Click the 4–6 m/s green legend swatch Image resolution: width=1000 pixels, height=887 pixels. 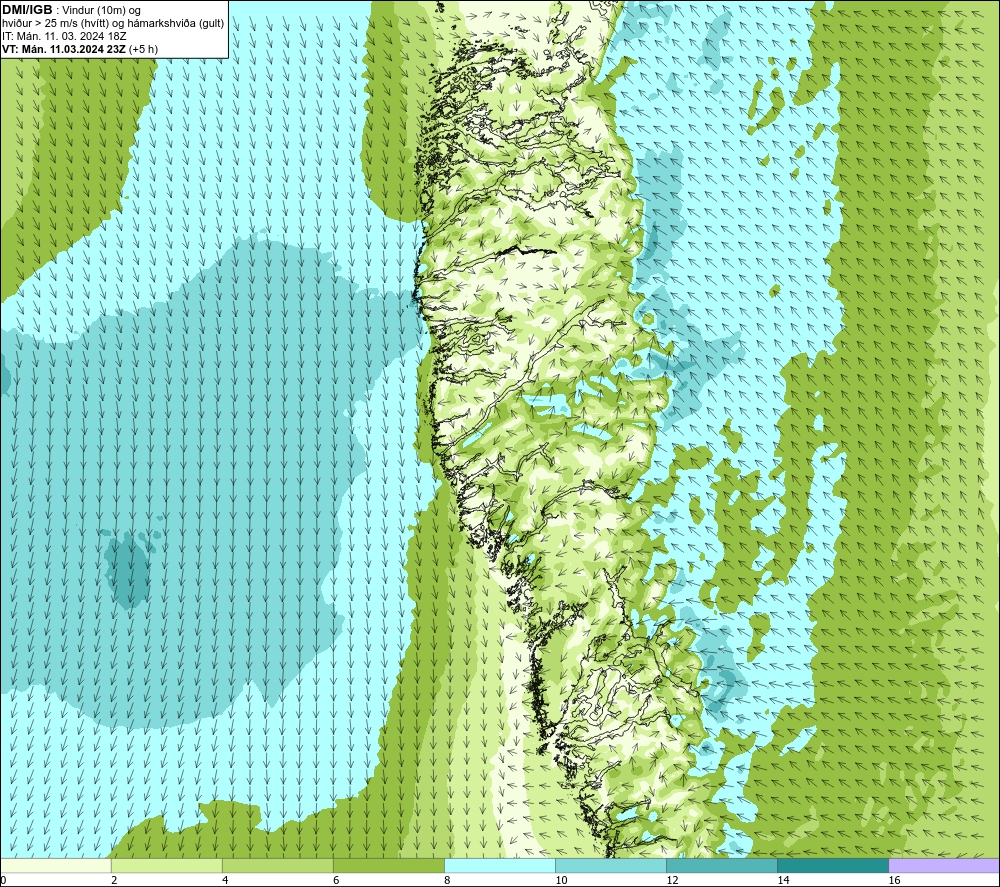pos(277,866)
